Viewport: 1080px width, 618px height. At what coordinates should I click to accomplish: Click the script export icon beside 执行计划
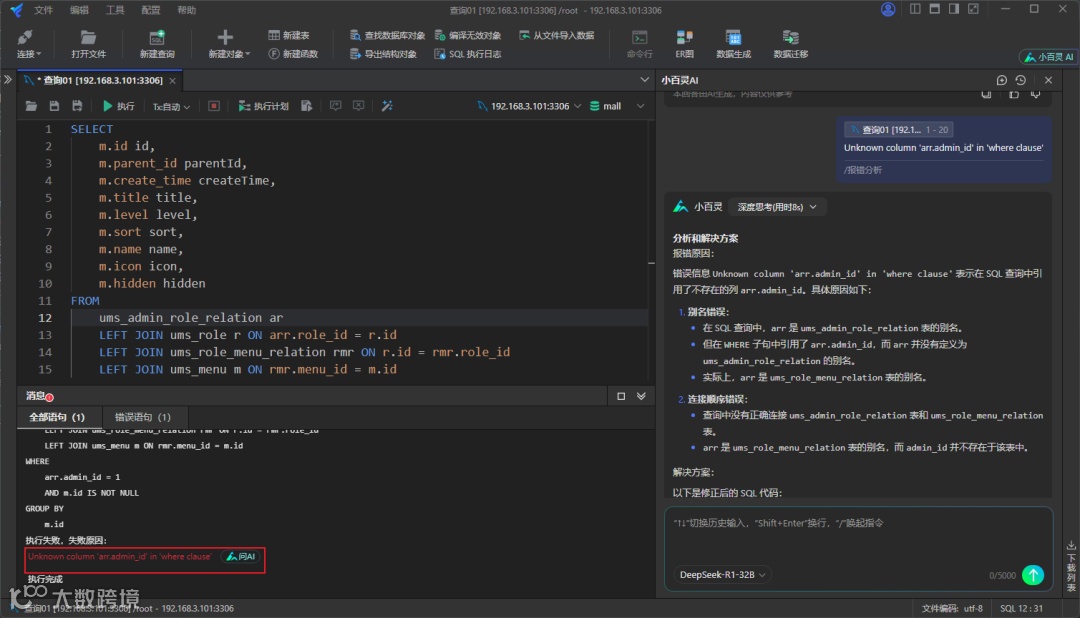(307, 106)
